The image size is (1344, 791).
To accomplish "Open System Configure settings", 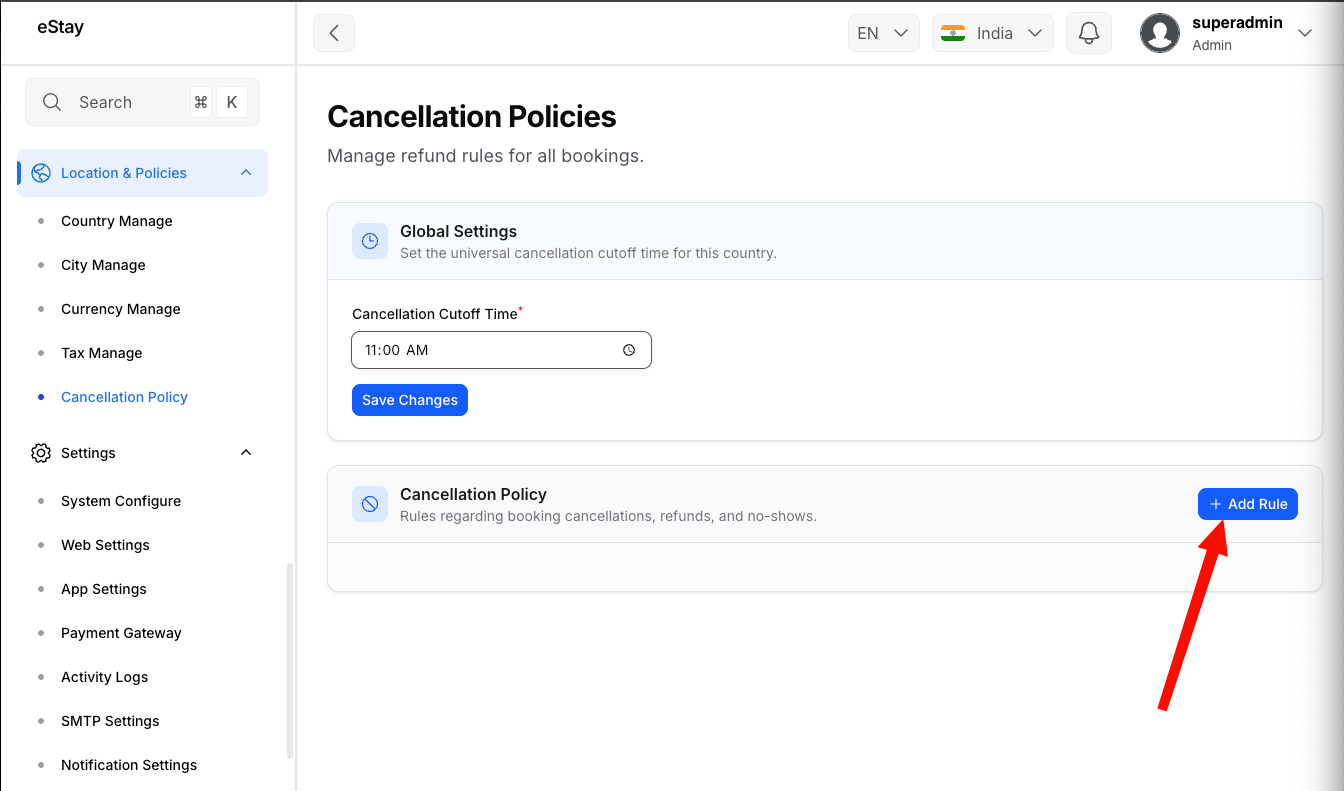I will 120,501.
